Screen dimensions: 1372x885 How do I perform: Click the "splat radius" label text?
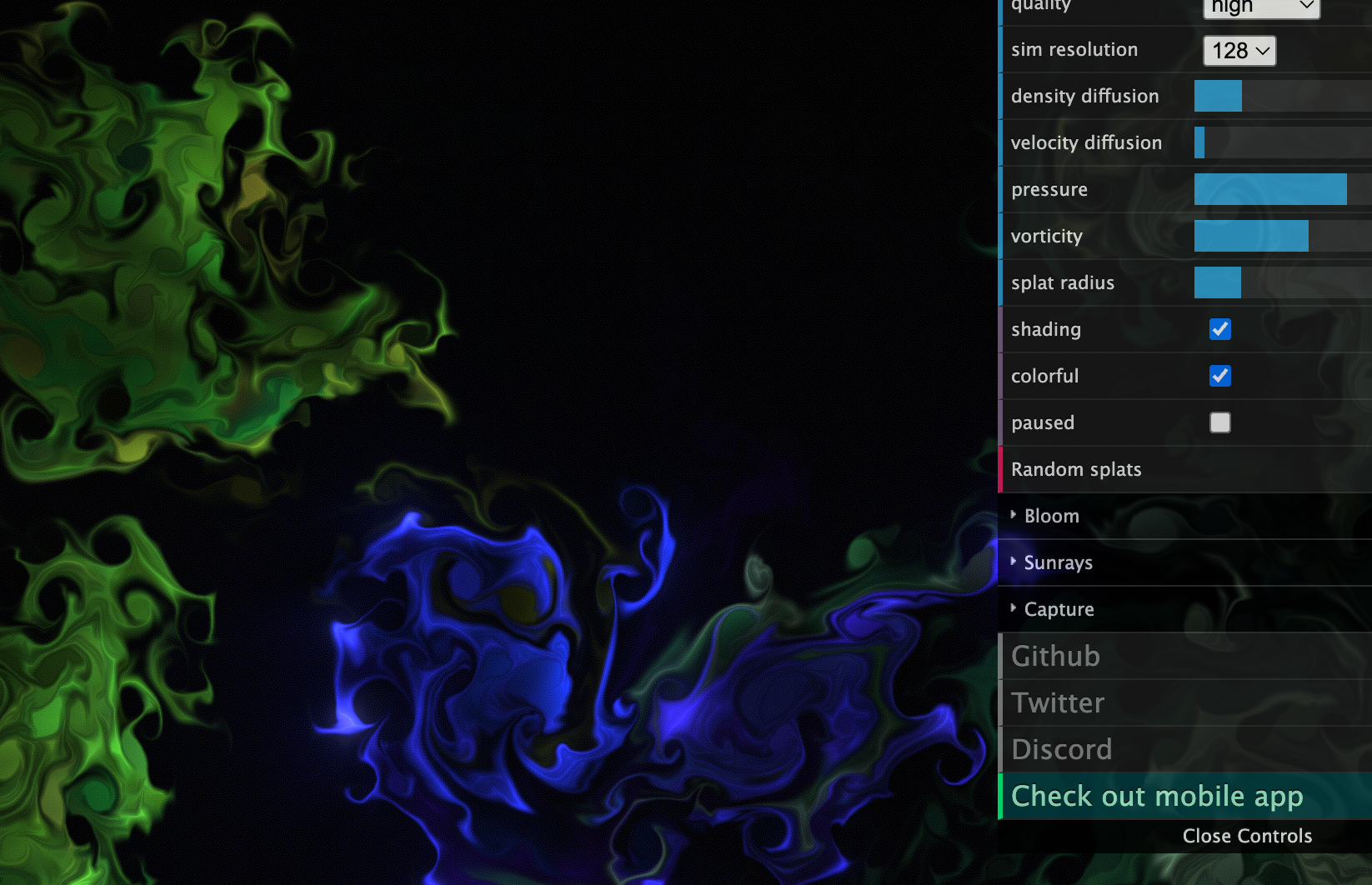1063,283
